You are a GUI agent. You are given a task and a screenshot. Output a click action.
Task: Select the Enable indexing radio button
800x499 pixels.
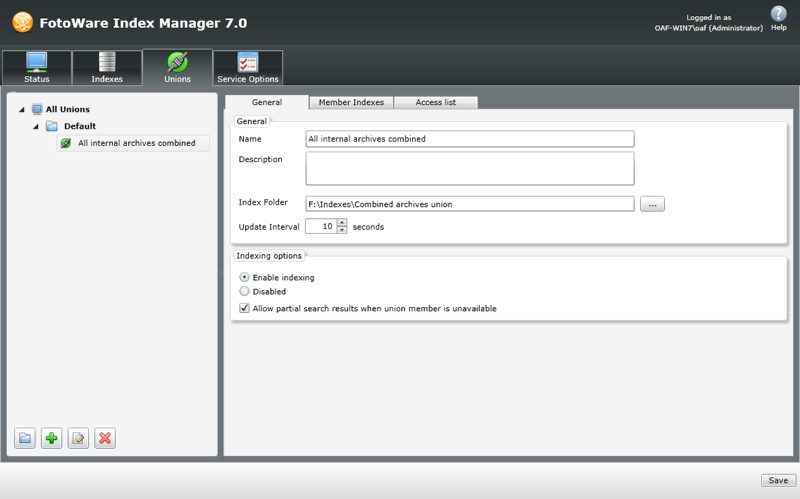(x=244, y=277)
